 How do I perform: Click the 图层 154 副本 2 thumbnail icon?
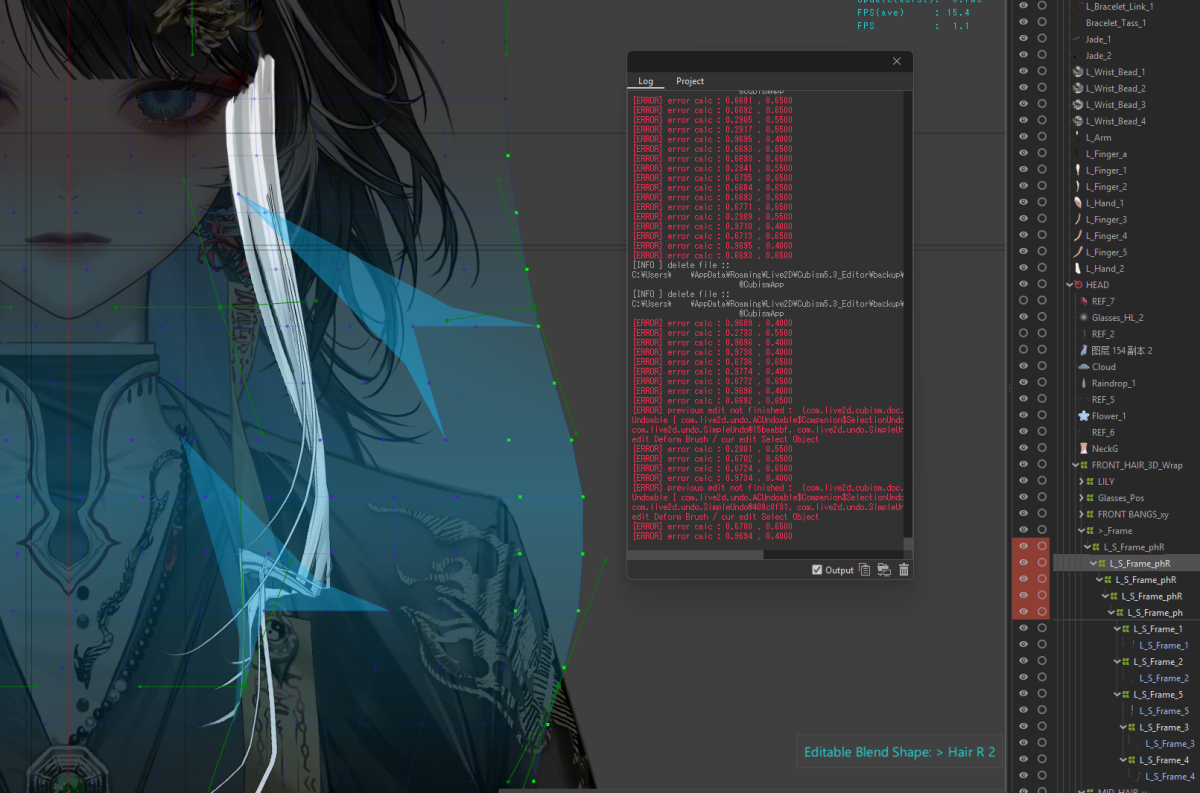(1083, 351)
